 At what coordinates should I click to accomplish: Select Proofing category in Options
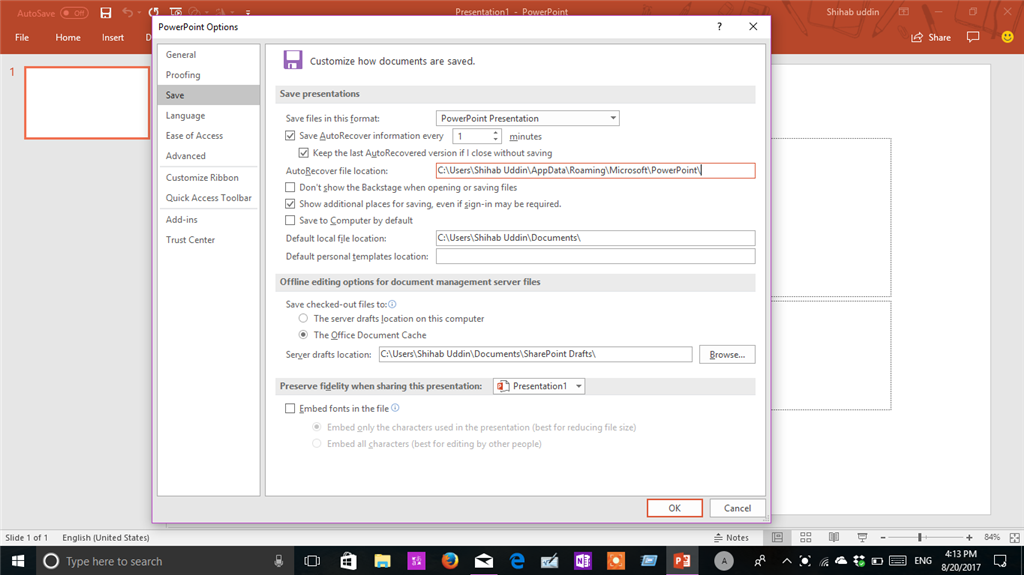pos(208,74)
